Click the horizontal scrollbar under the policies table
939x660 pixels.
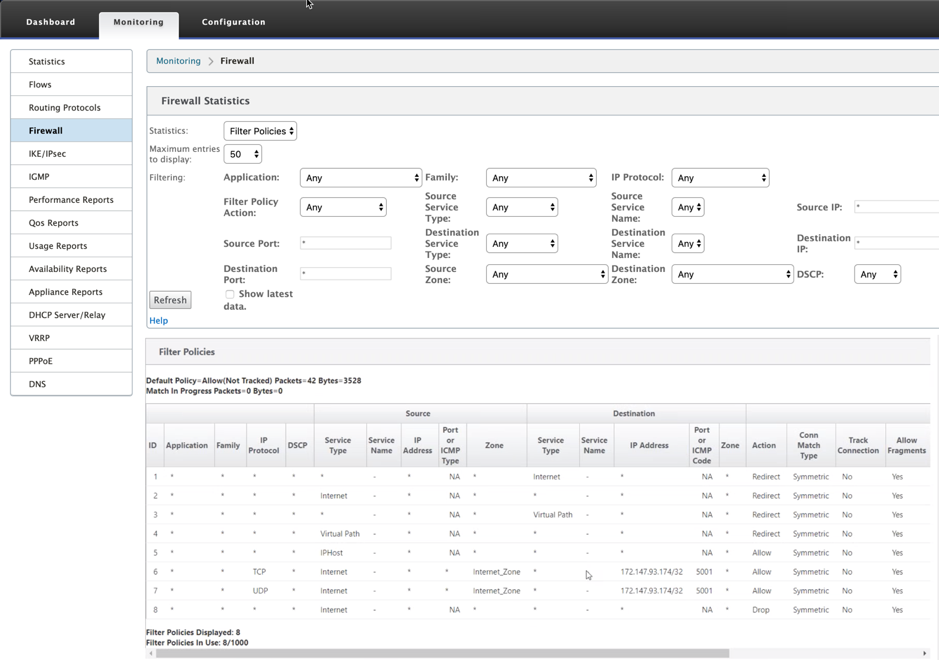(442, 653)
